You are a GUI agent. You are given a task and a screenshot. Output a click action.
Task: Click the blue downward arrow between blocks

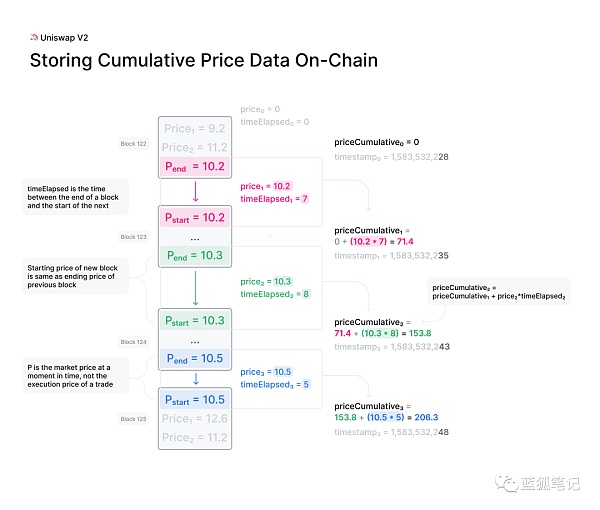coord(195,378)
